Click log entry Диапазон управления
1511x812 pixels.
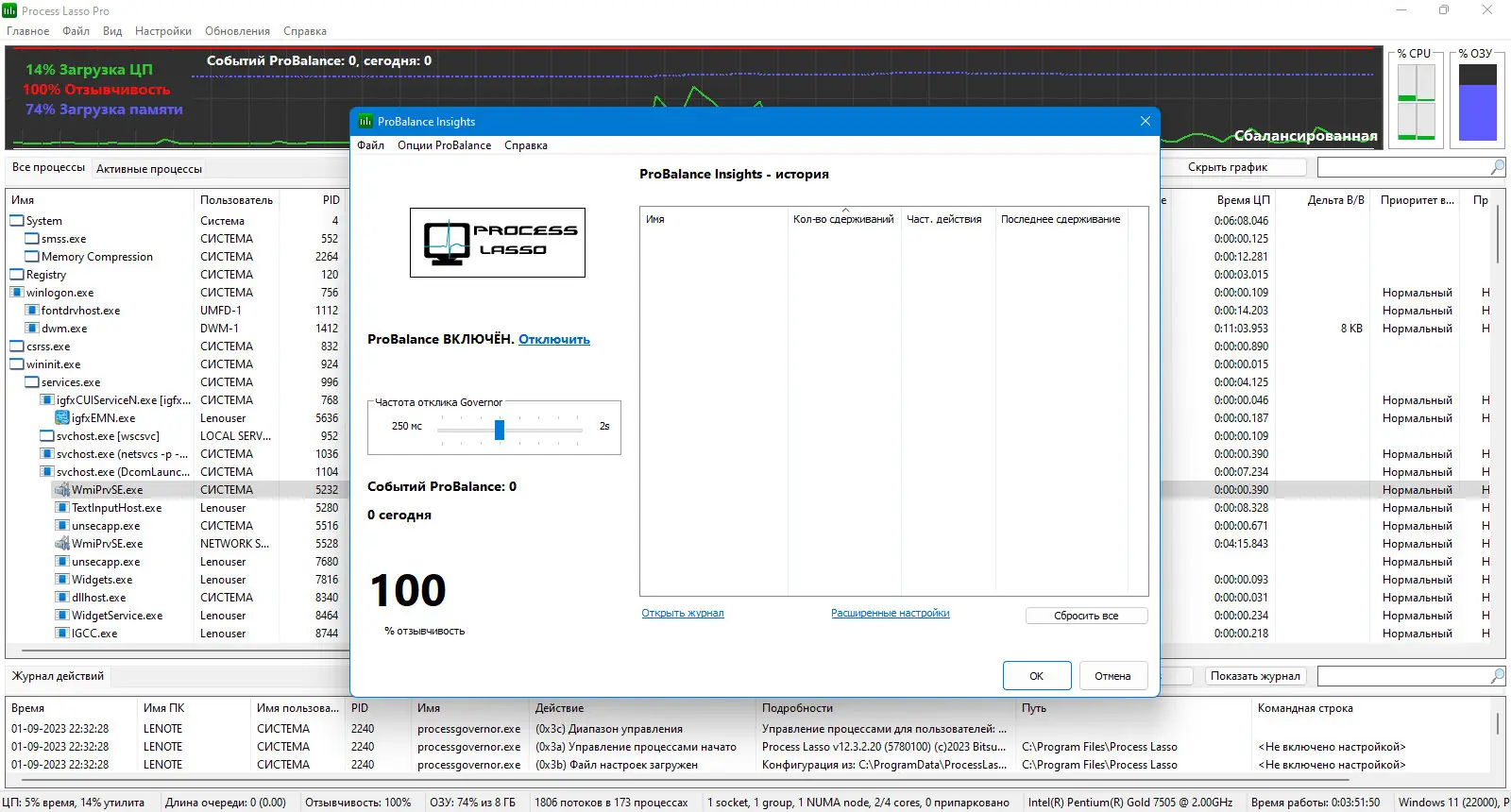pos(609,729)
